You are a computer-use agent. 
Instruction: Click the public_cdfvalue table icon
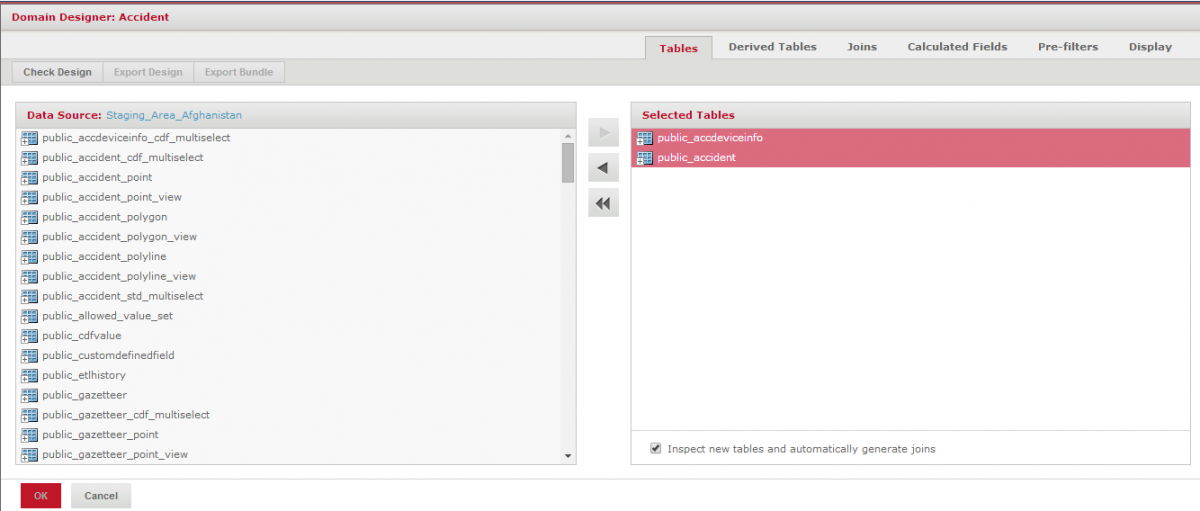tap(29, 336)
